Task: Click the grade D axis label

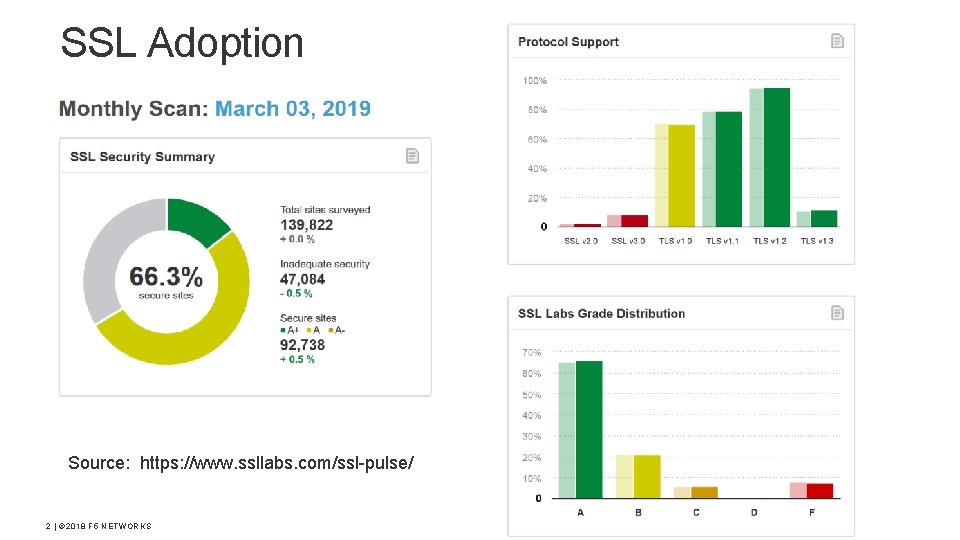Action: pyautogui.click(x=754, y=512)
